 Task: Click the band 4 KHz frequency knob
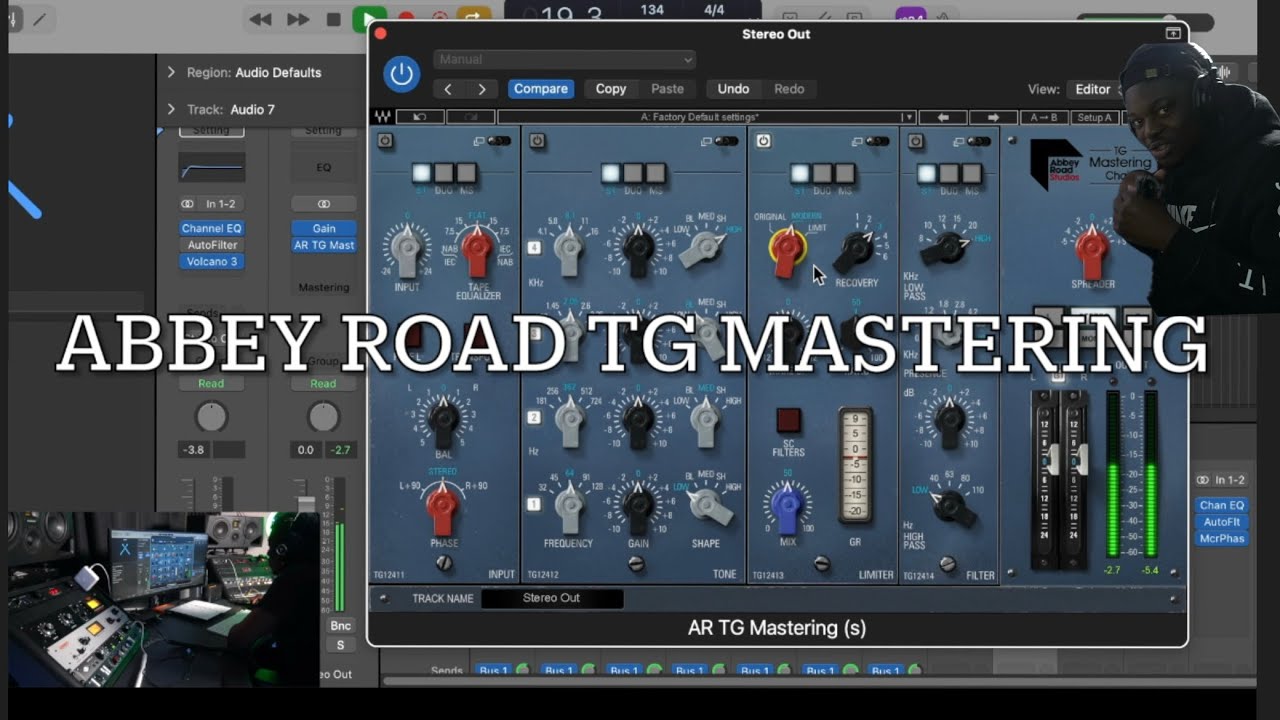[x=569, y=249]
